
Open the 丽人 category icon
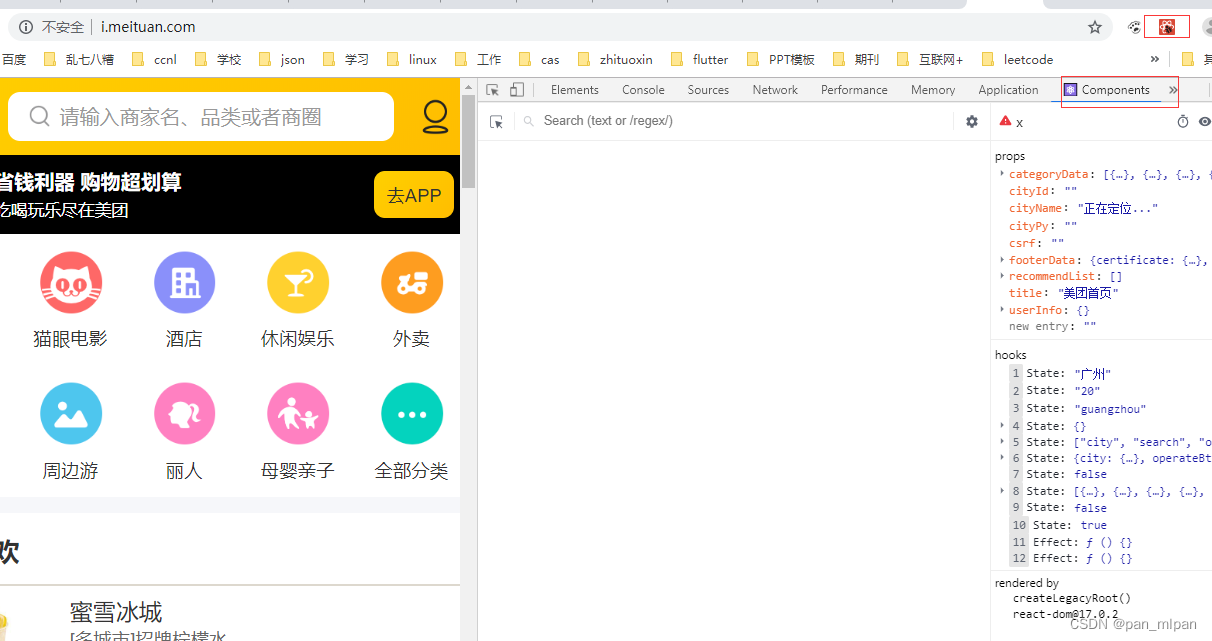pyautogui.click(x=184, y=414)
